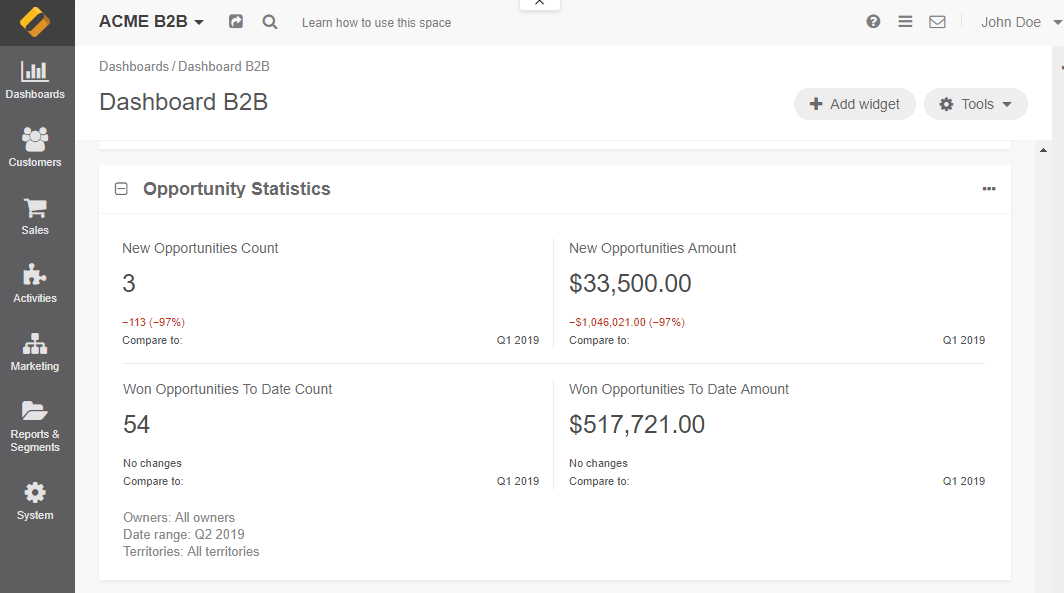This screenshot has width=1064, height=593.
Task: Open Reports & Segments sidebar menu
Action: pos(35,426)
